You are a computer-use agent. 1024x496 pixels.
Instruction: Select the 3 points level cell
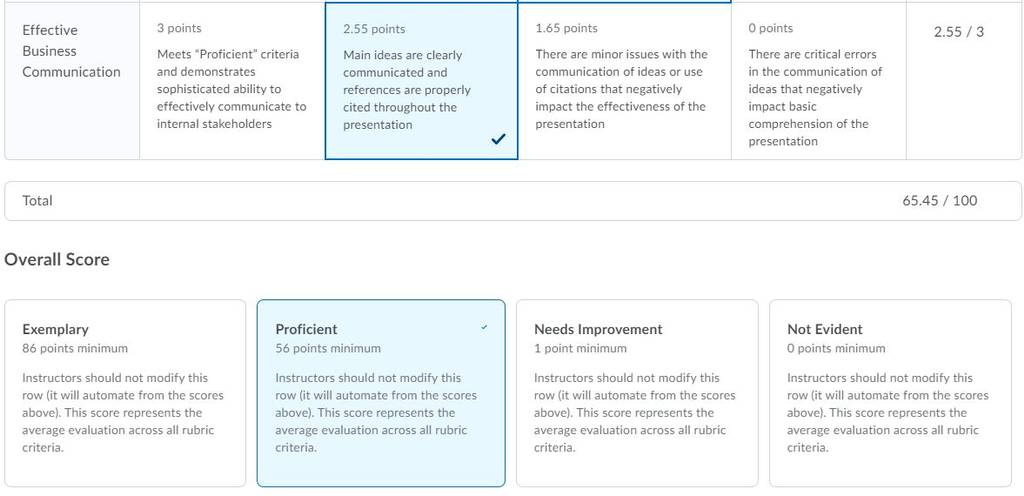click(232, 80)
